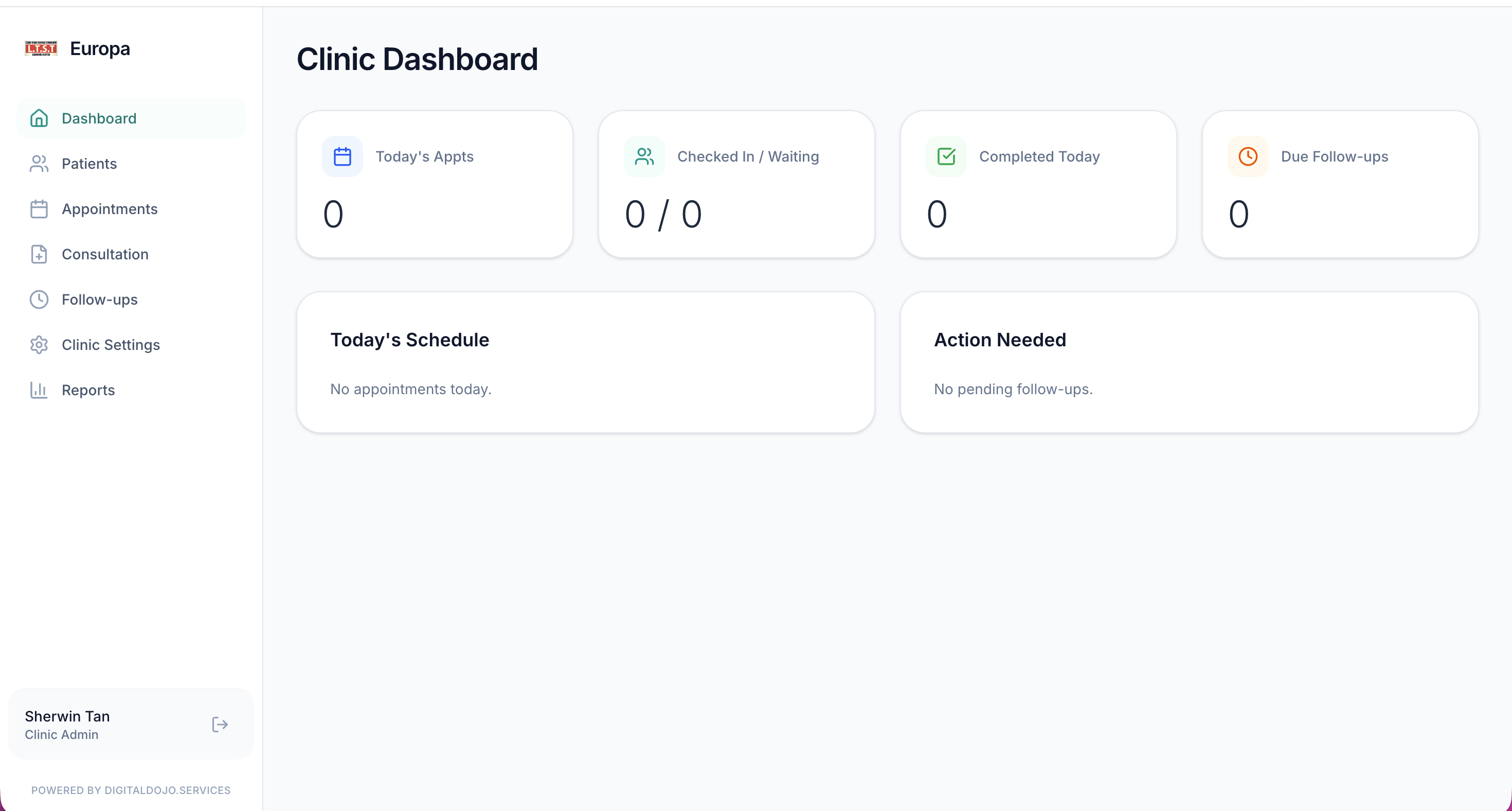Click the 'No pending follow-ups.' message

1013,389
